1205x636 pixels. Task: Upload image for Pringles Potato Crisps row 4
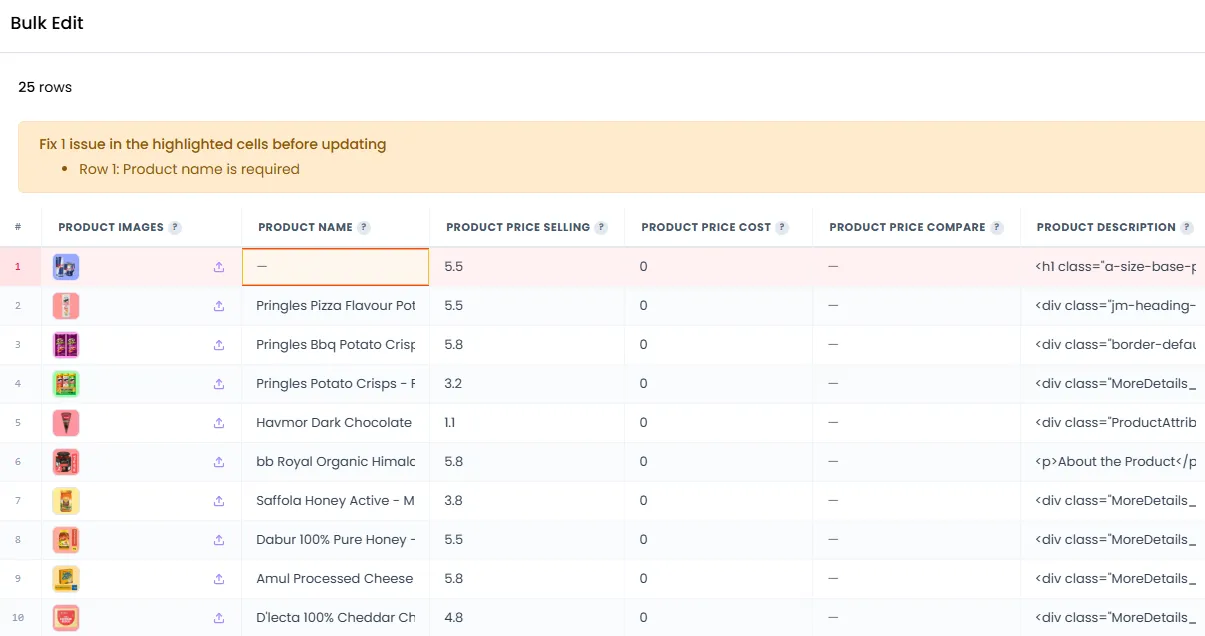click(x=219, y=384)
